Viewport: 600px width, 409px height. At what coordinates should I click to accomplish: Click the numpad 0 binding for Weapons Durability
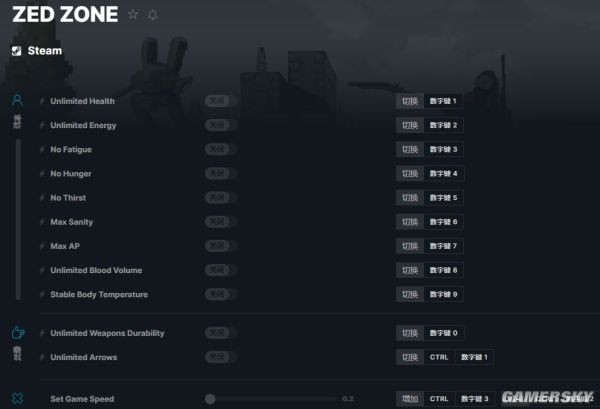444,333
